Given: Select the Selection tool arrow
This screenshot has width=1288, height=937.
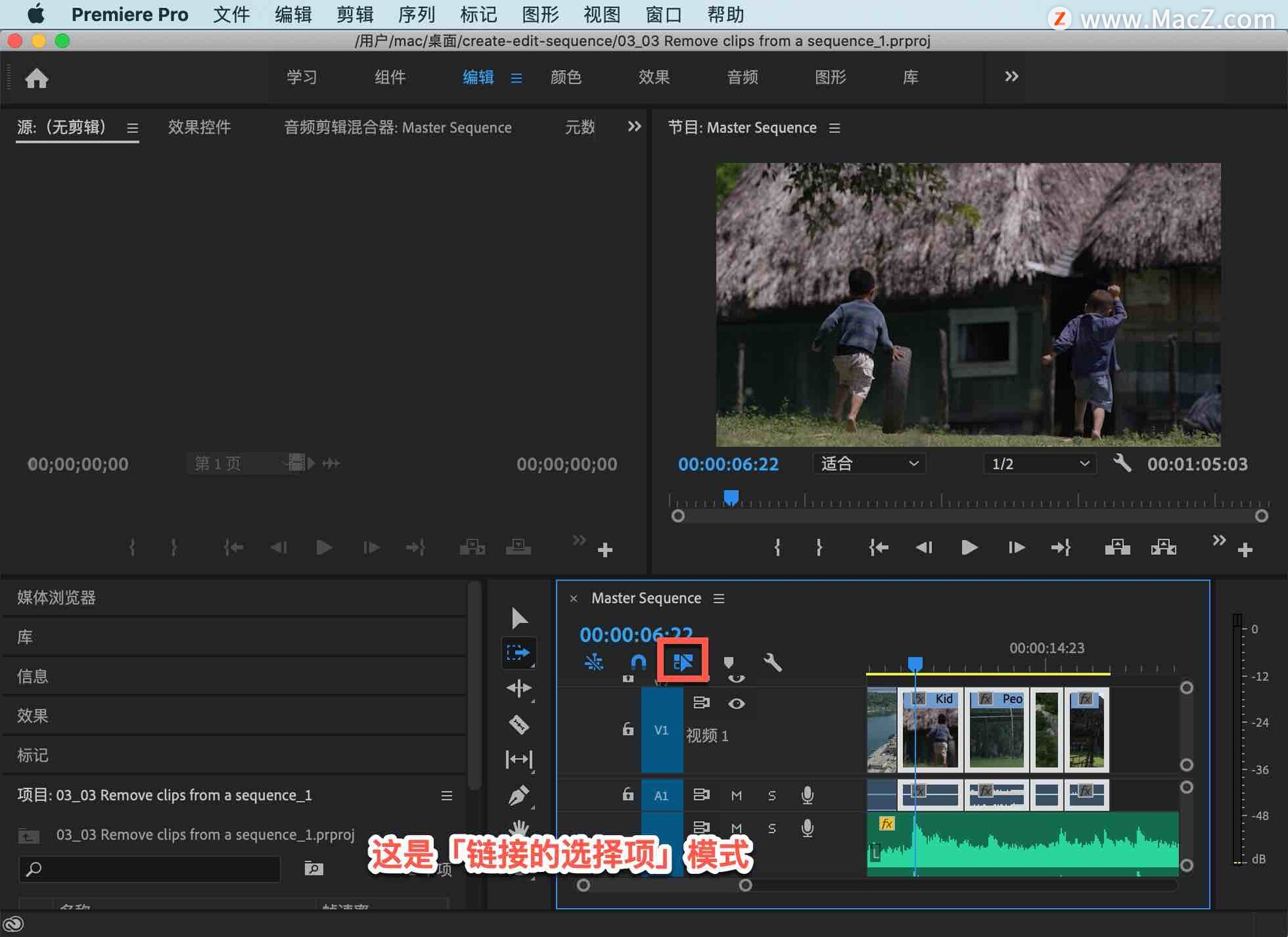Looking at the screenshot, I should point(519,618).
